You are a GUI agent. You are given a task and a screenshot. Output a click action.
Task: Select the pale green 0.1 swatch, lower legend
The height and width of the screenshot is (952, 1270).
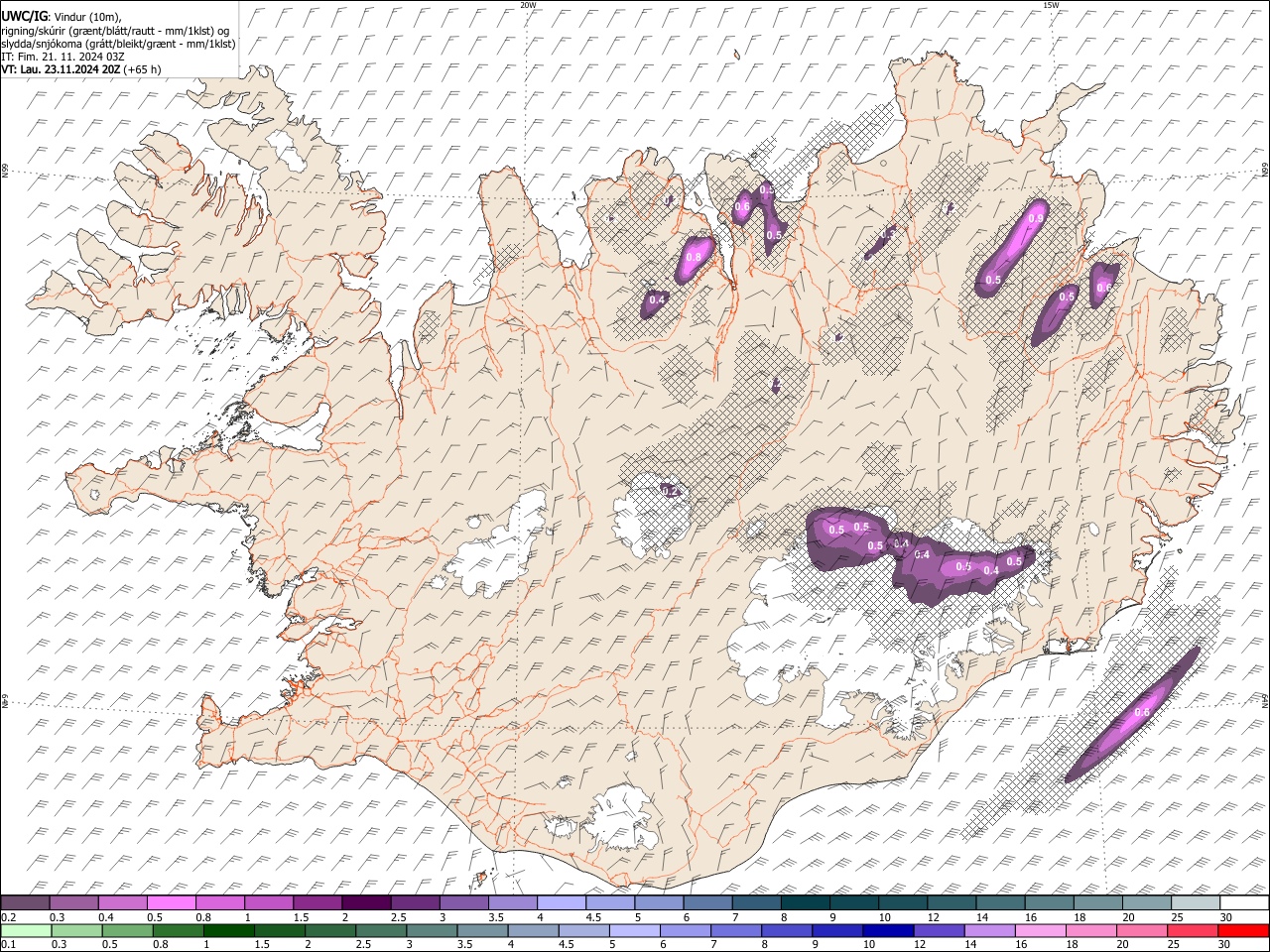point(27,930)
